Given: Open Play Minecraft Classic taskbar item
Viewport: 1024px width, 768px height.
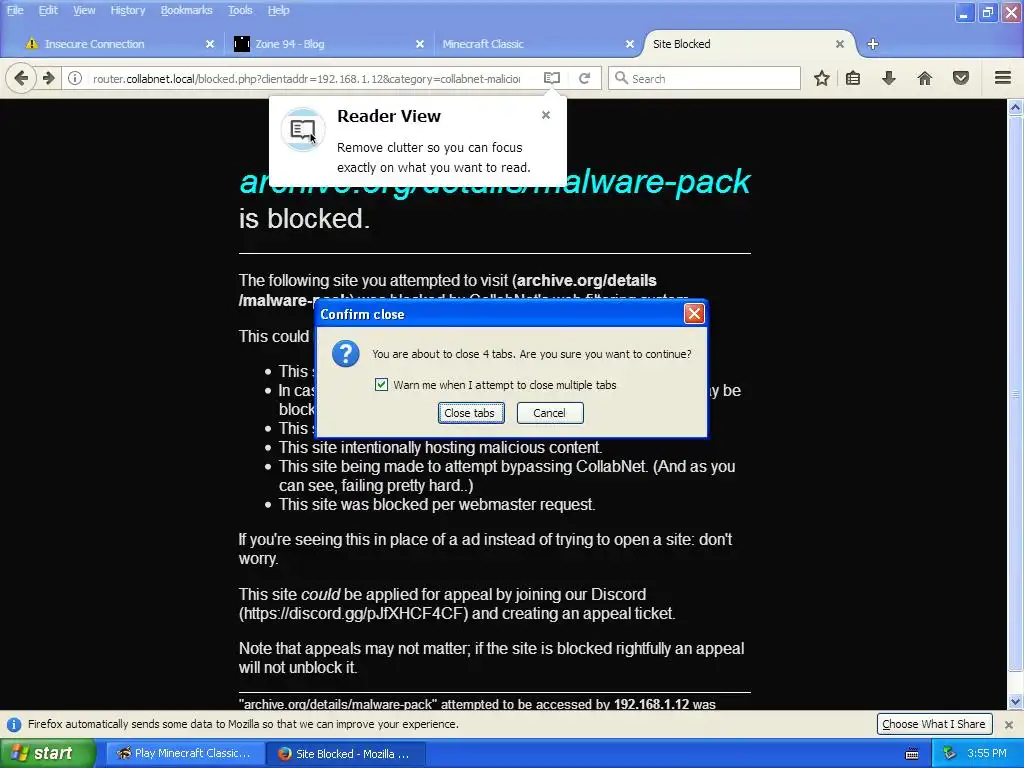Looking at the screenshot, I should [x=184, y=754].
